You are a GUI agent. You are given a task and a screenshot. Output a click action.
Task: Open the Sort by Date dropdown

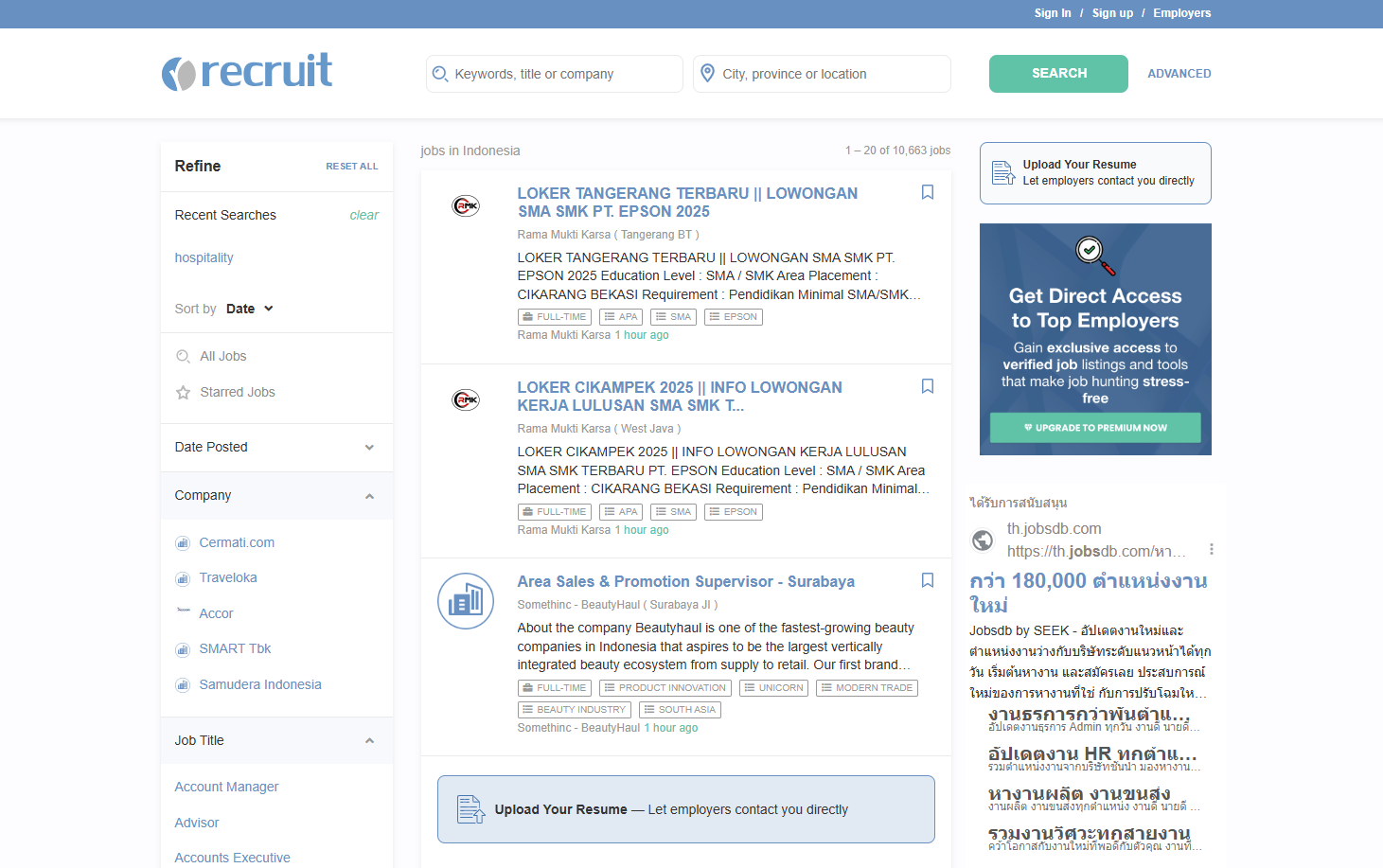pyautogui.click(x=250, y=309)
